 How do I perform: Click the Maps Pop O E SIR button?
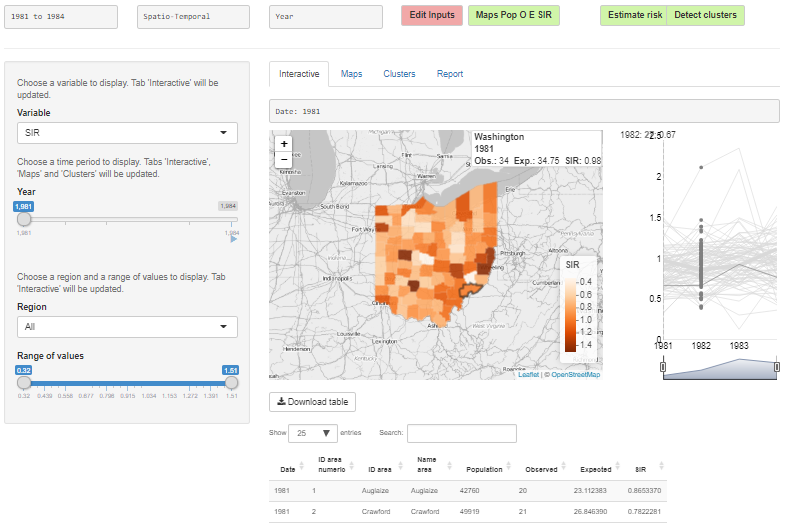tap(514, 15)
